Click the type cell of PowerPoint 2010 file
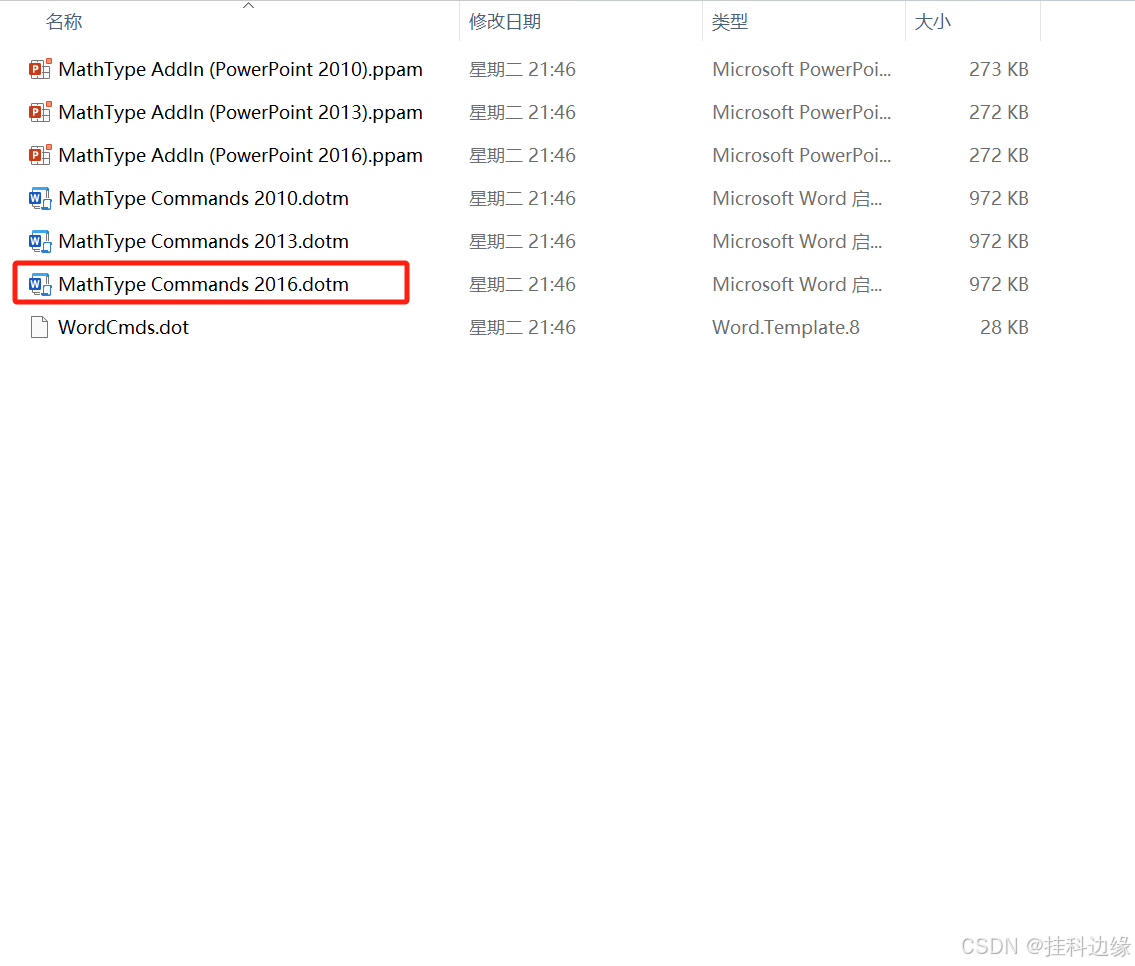 (801, 69)
